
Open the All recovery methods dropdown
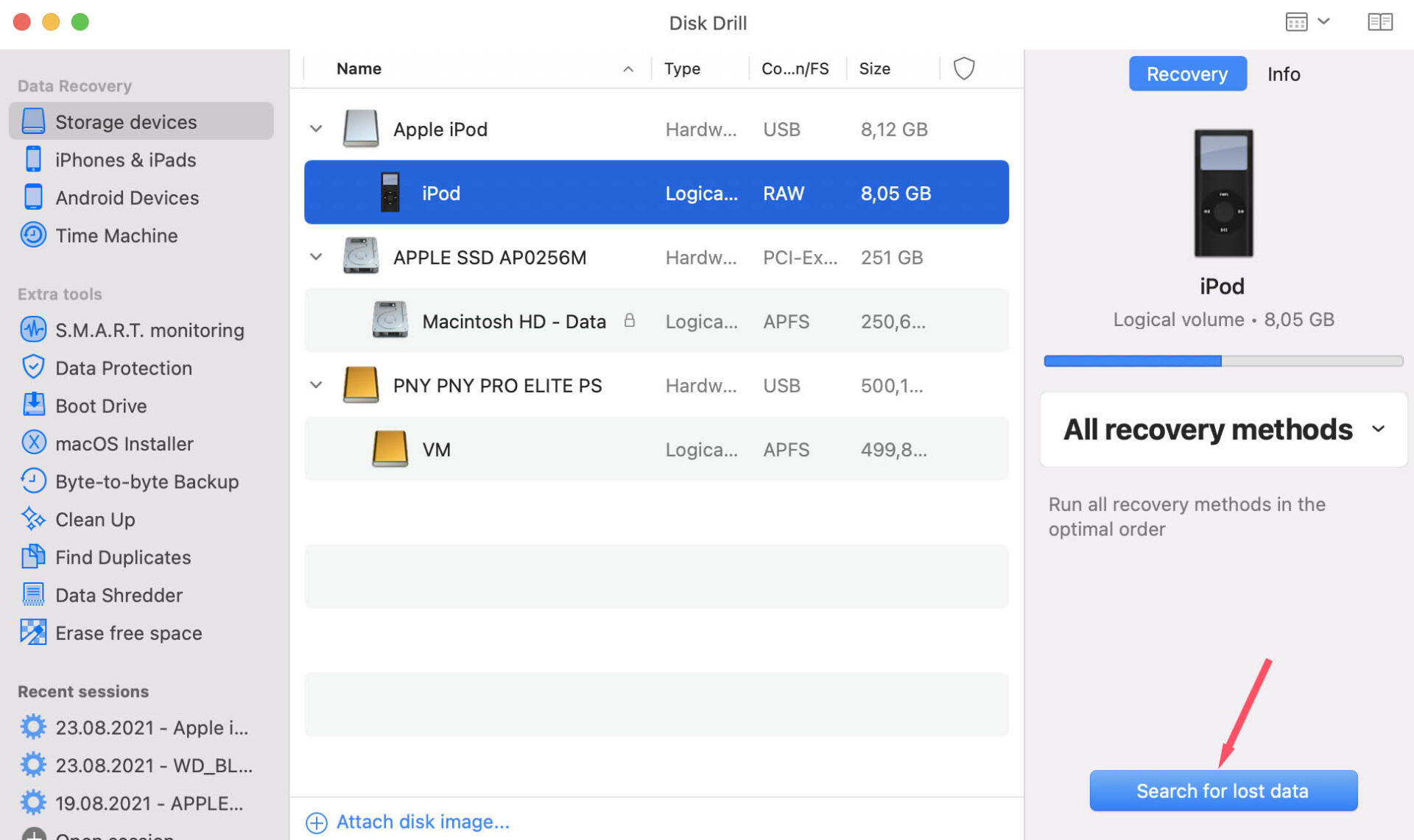click(1222, 429)
